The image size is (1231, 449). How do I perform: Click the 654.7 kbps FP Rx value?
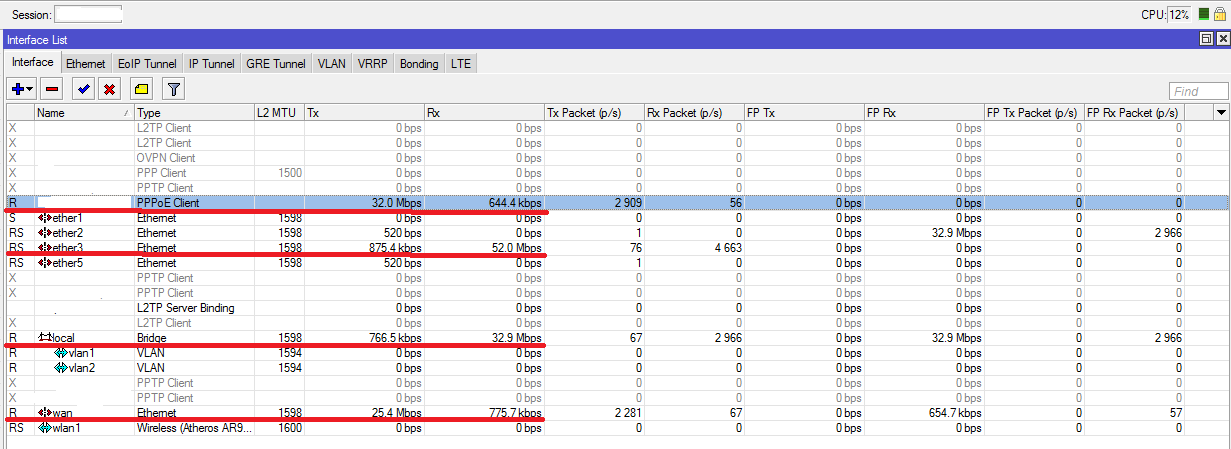coord(953,413)
